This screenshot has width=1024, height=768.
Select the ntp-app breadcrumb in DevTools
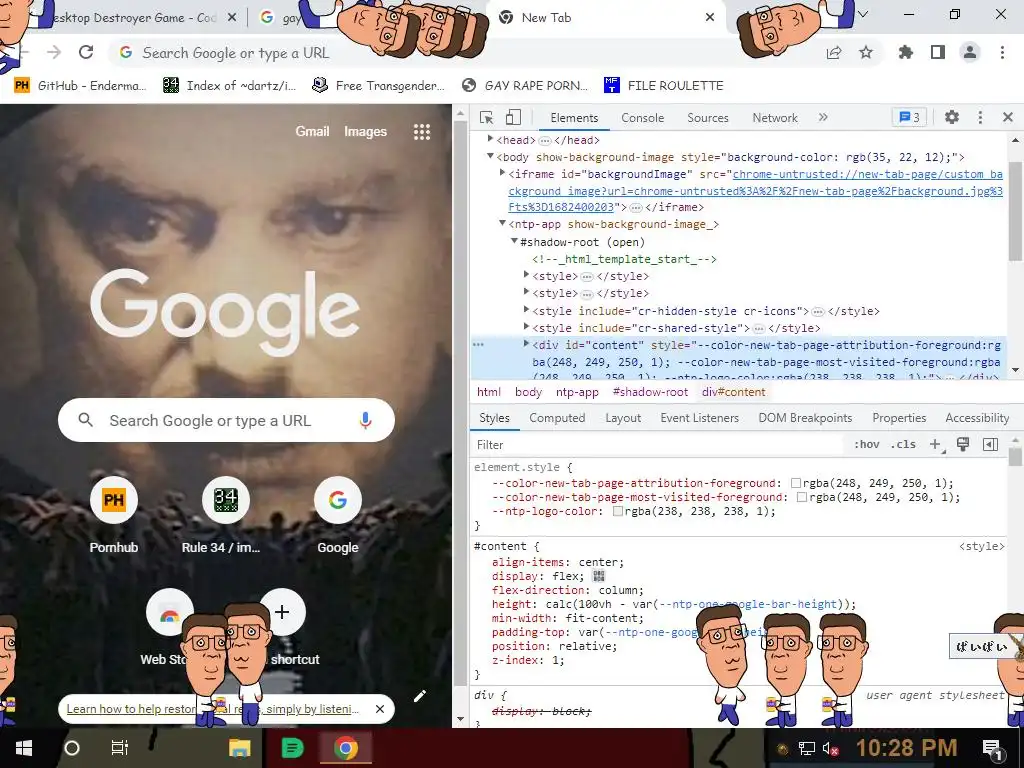coord(577,392)
